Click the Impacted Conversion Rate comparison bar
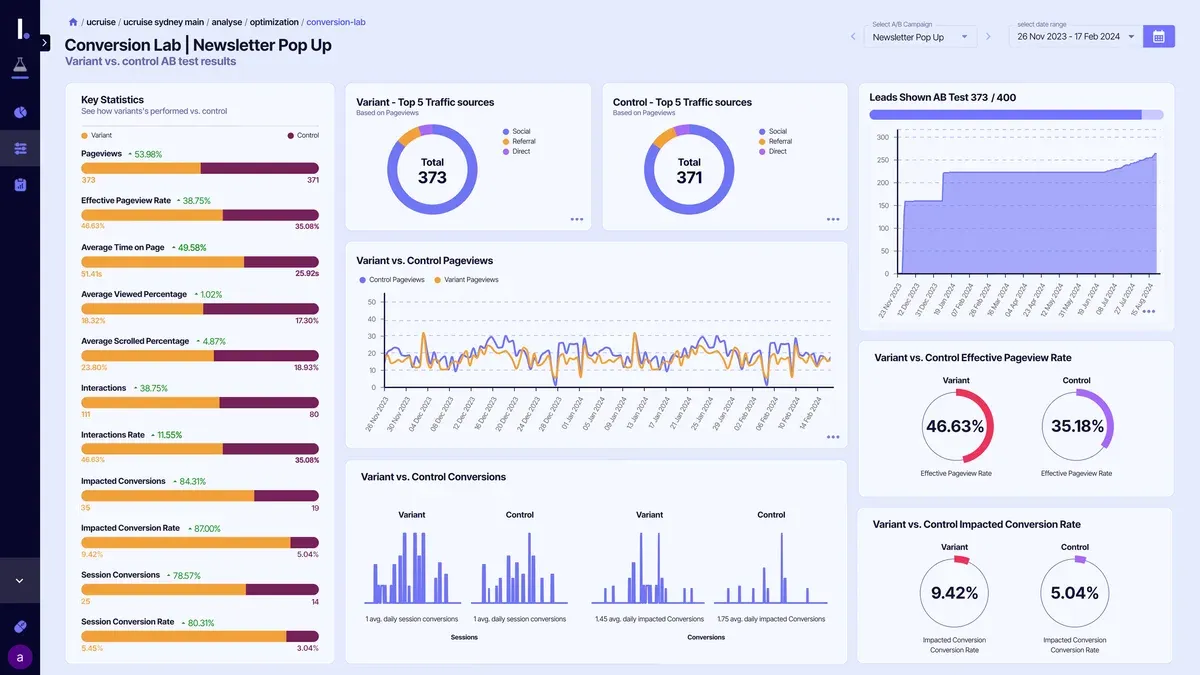1200x675 pixels. tap(200, 543)
